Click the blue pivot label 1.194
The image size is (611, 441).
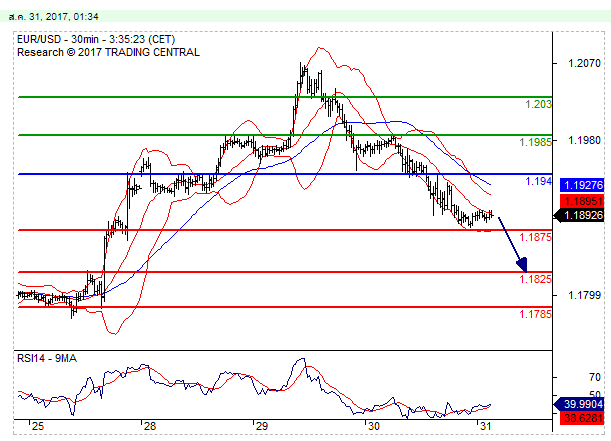[x=538, y=181]
